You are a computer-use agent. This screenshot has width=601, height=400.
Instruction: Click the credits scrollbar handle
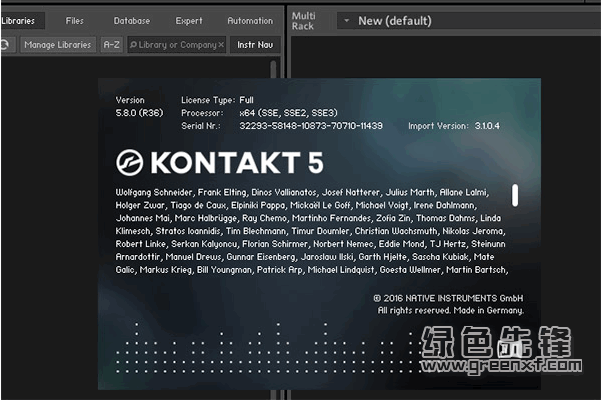pos(515,195)
